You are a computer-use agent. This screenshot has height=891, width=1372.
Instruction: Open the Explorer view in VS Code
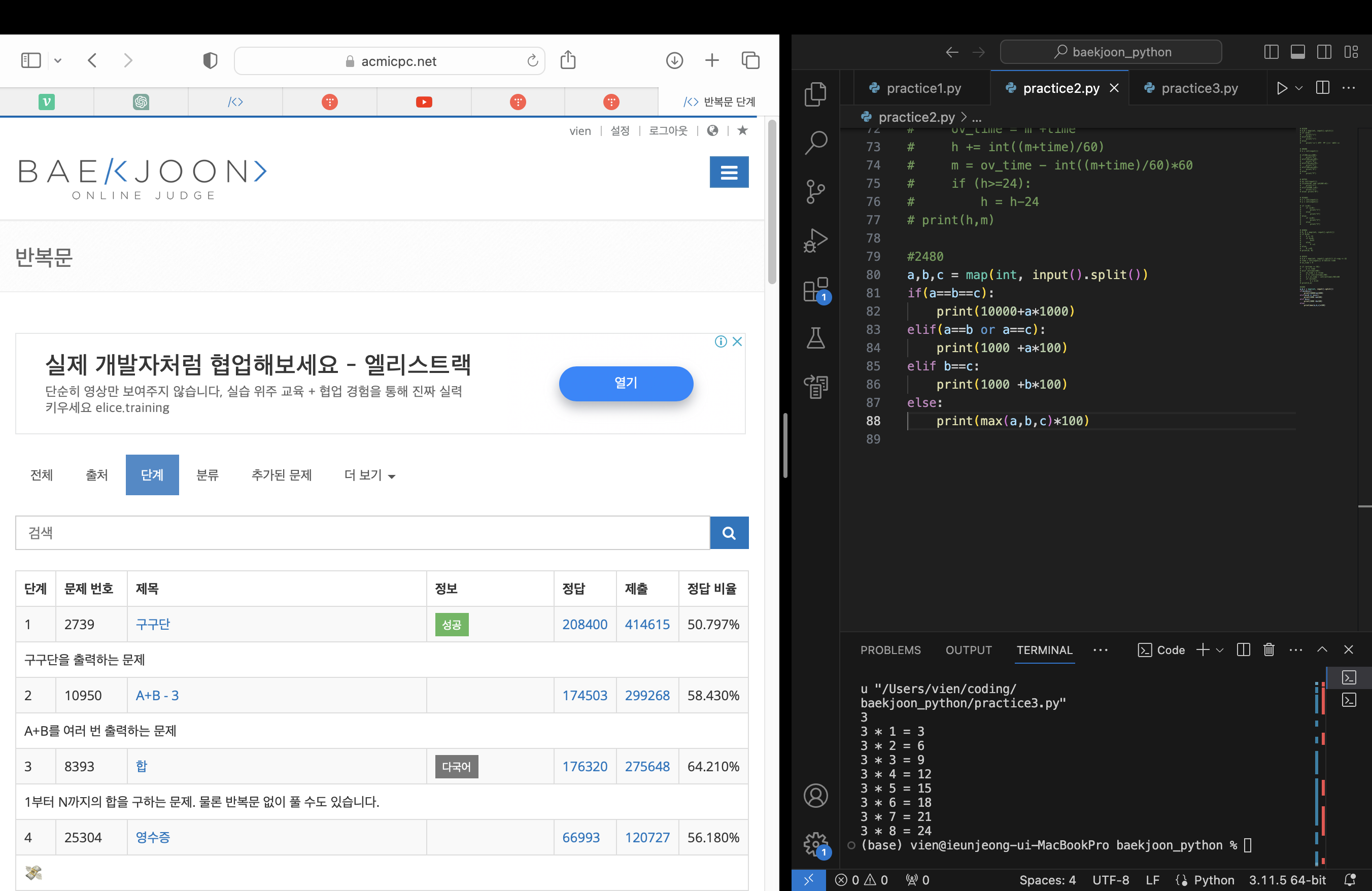[815, 94]
